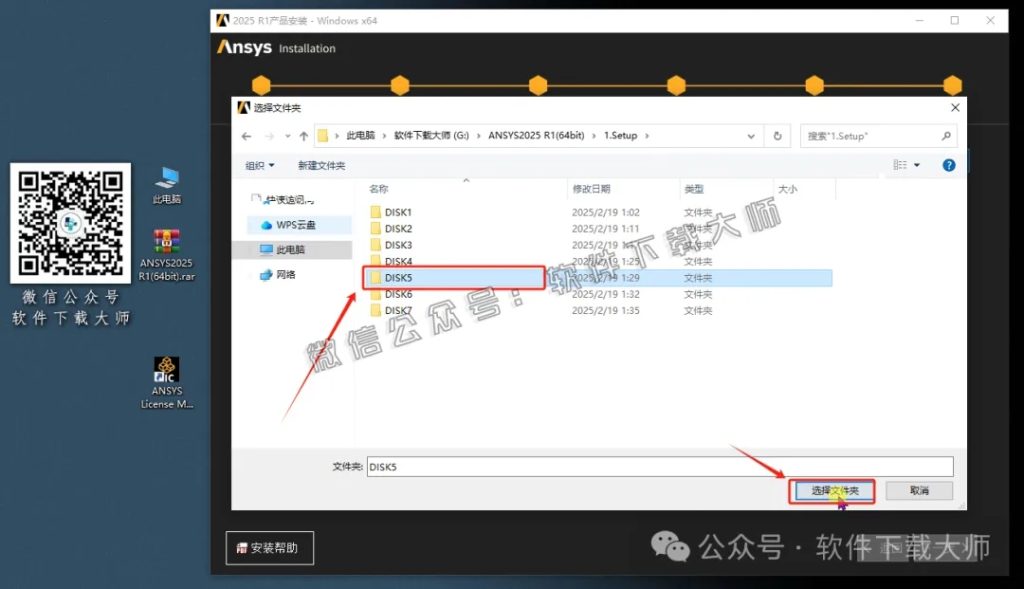1024x589 pixels.
Task: Confirm with the 选择文件夹 button
Action: click(x=833, y=491)
